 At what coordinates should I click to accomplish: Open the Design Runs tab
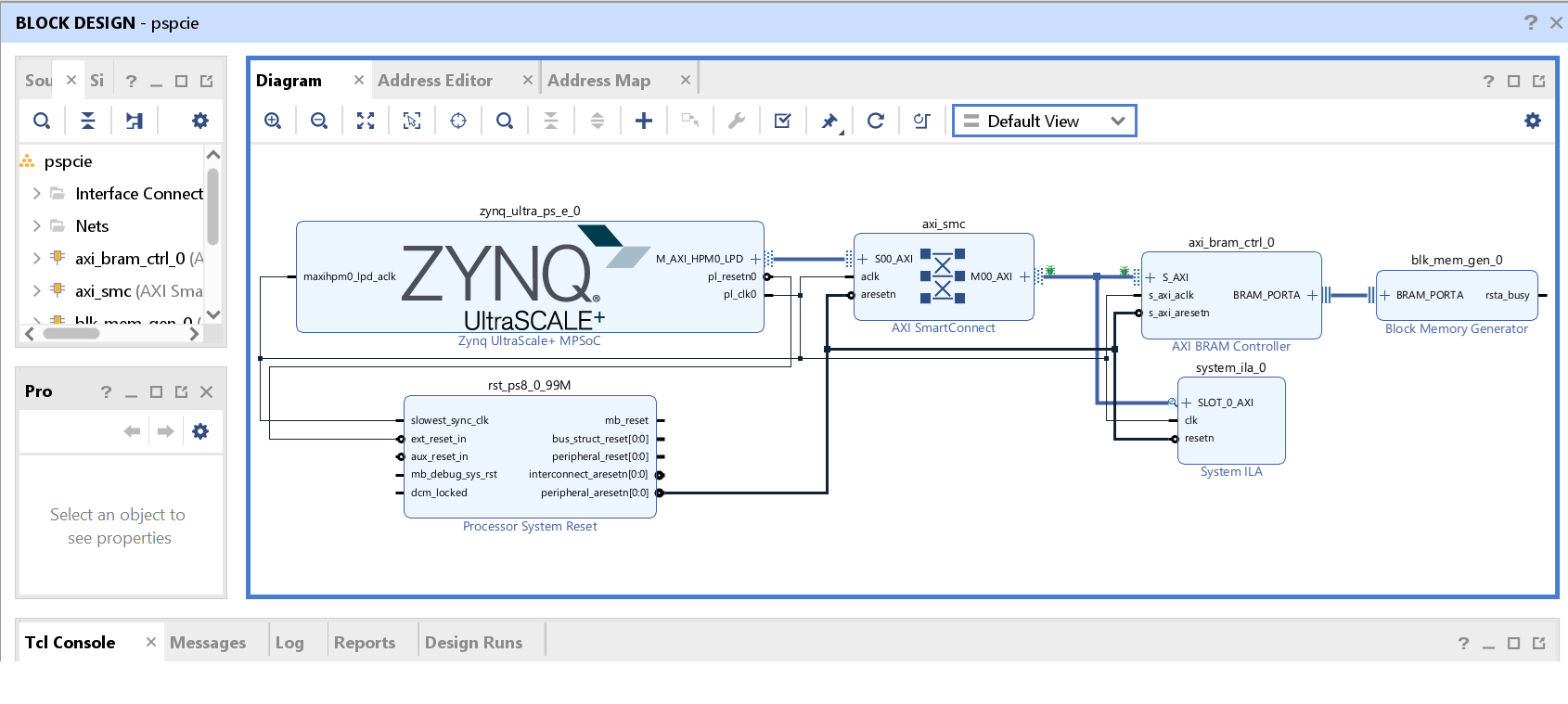473,643
